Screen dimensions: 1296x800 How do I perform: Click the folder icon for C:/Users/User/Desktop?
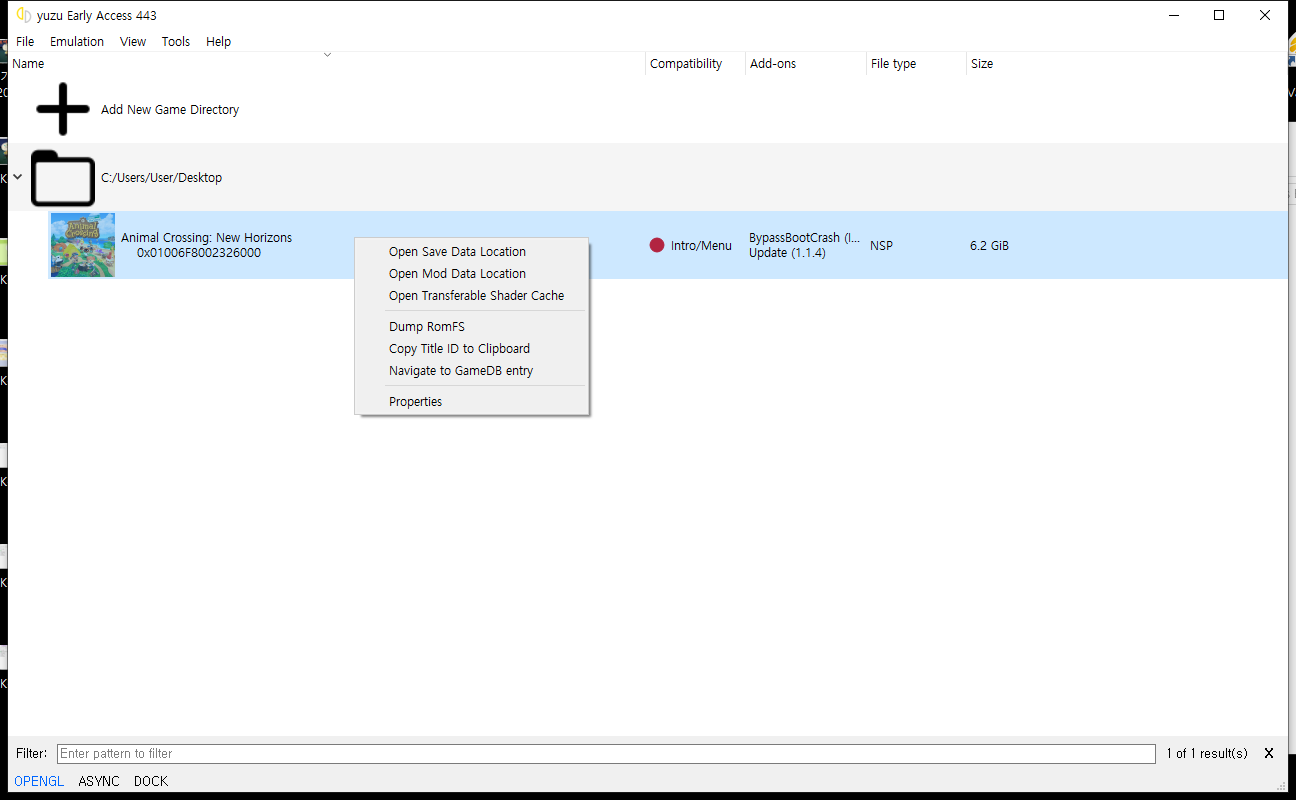pyautogui.click(x=63, y=178)
